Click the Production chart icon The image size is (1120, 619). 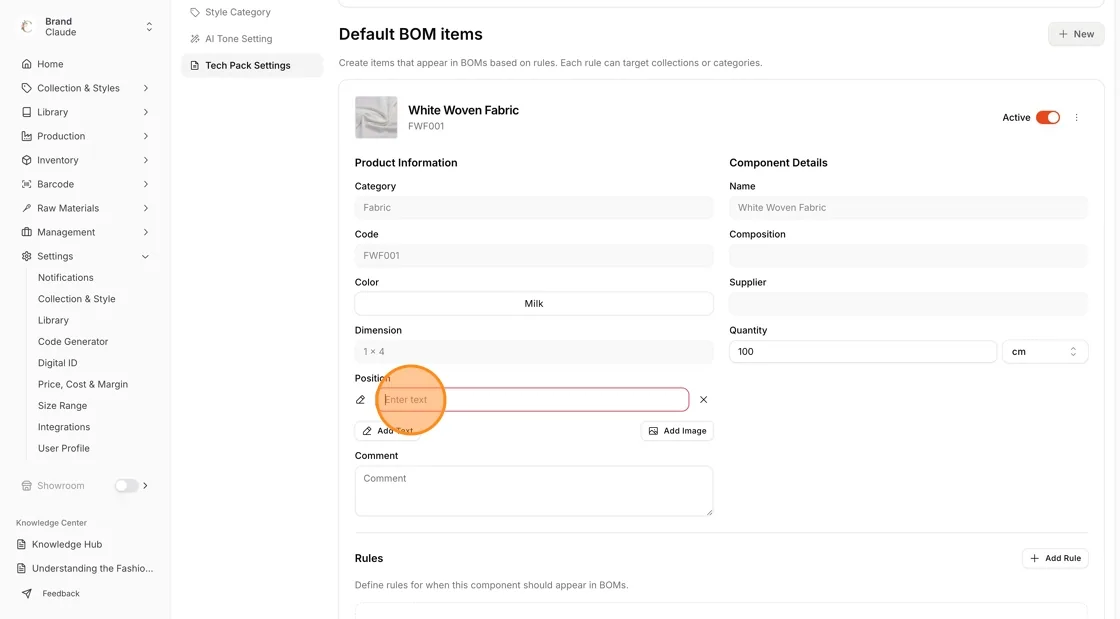click(26, 136)
